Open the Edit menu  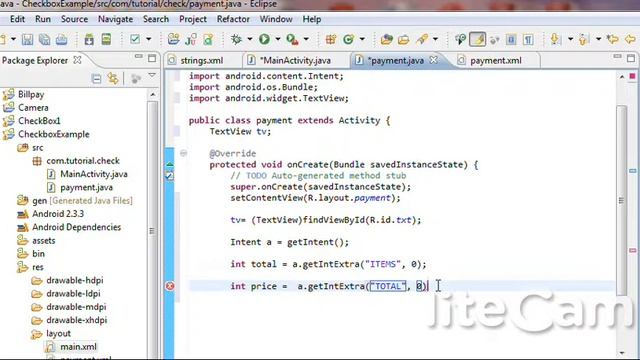tap(17, 19)
